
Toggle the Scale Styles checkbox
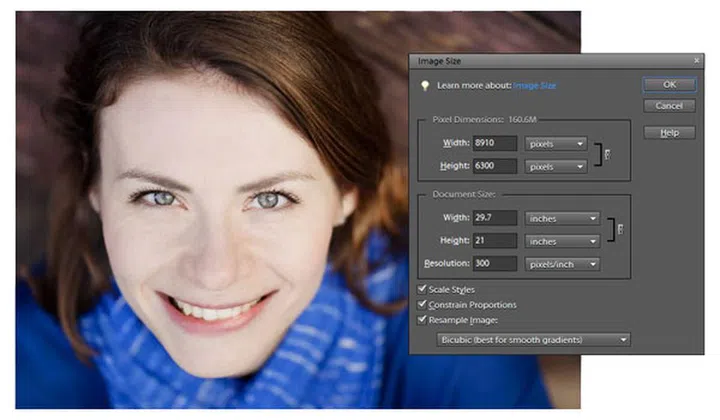coord(421,289)
